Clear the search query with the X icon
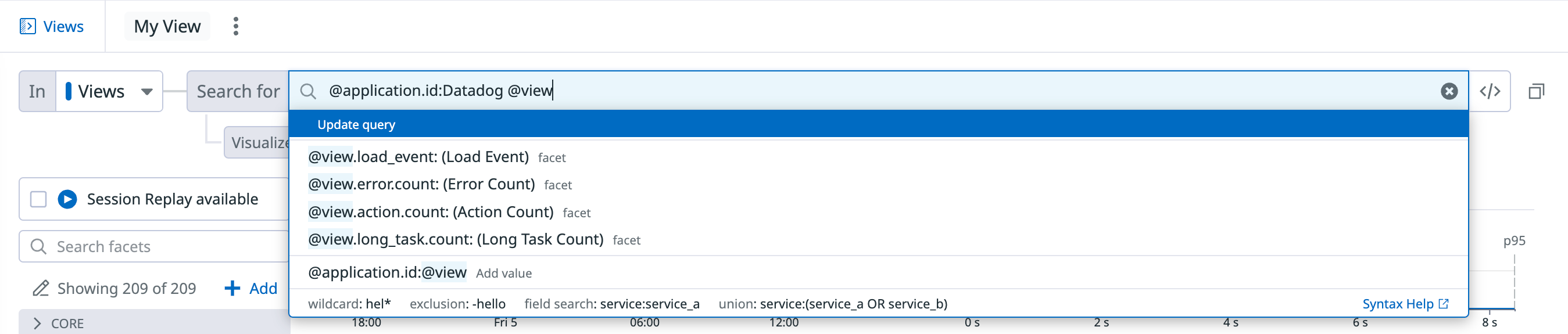 coord(1449,91)
